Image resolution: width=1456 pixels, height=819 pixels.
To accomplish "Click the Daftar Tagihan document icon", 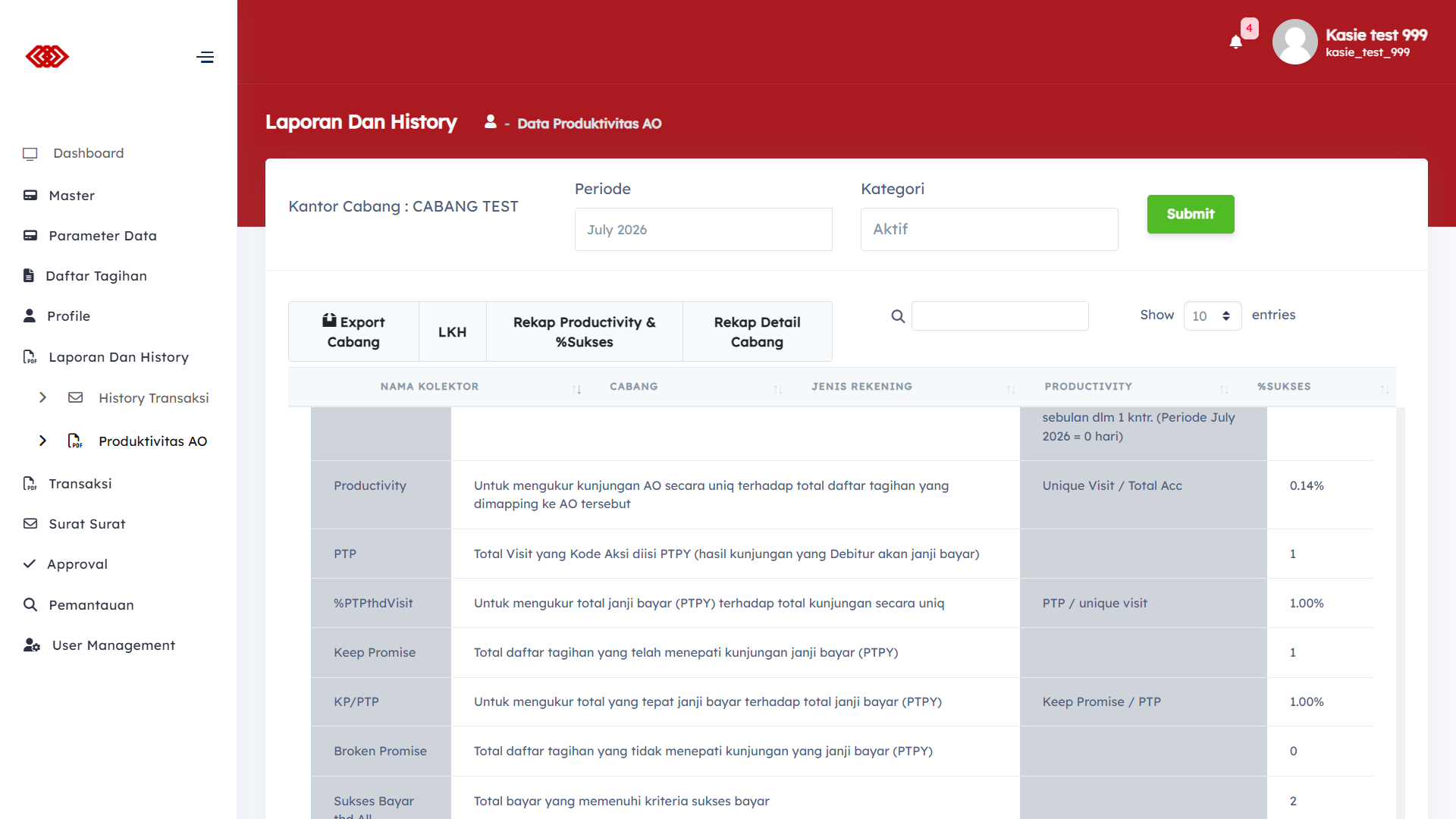I will tap(29, 275).
